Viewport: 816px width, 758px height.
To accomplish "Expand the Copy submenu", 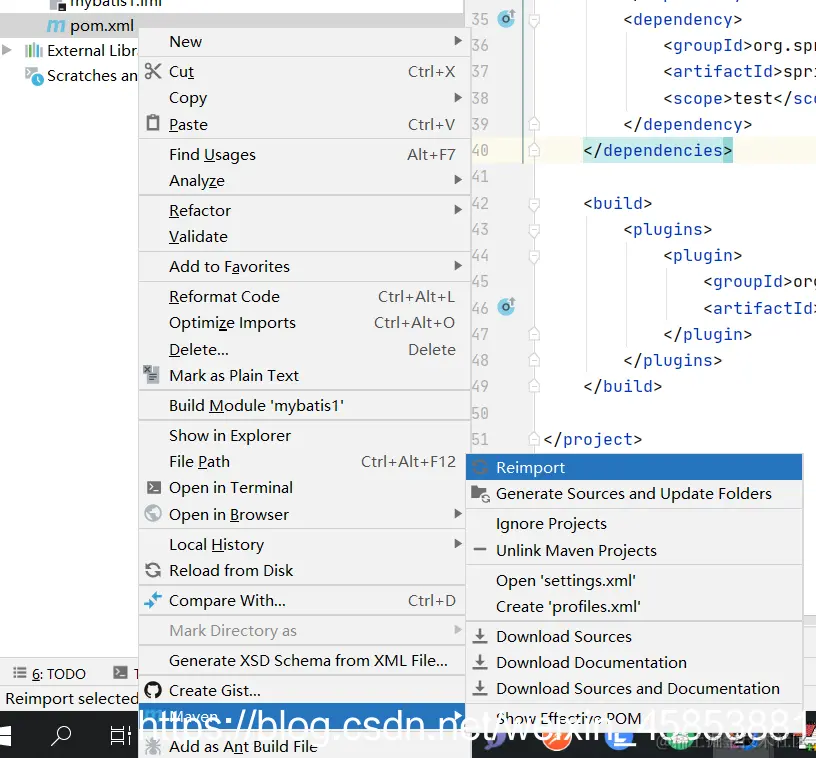I will pos(458,97).
